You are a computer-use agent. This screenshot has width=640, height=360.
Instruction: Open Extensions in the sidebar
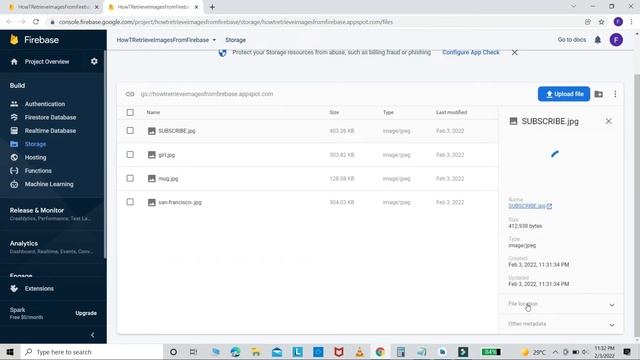click(x=39, y=289)
